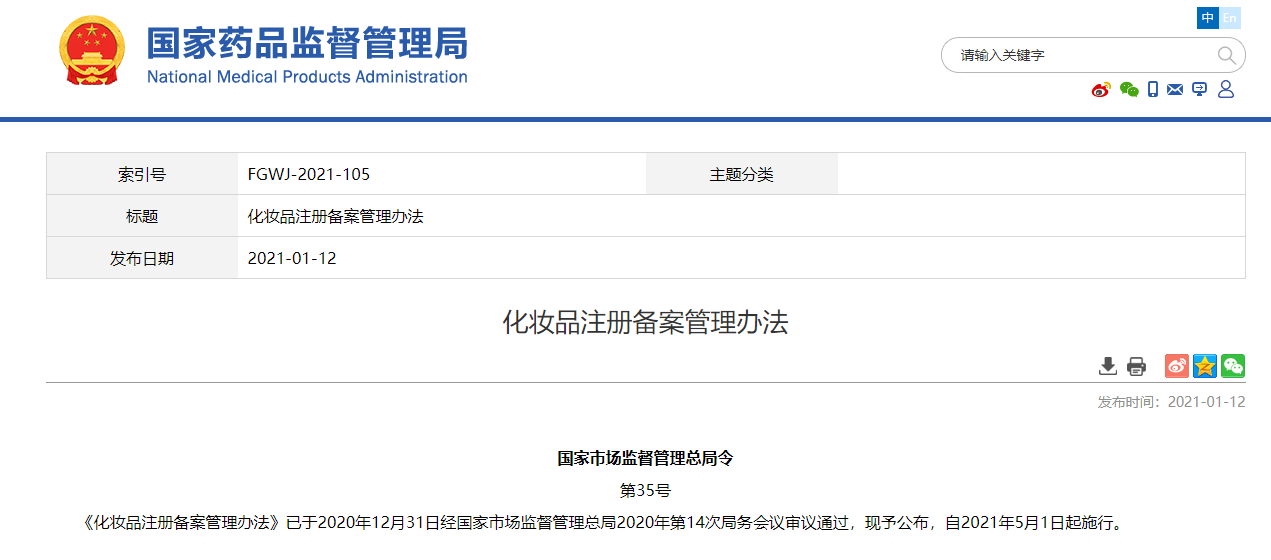Open the user account icon
The image size is (1271, 560).
point(1226,90)
